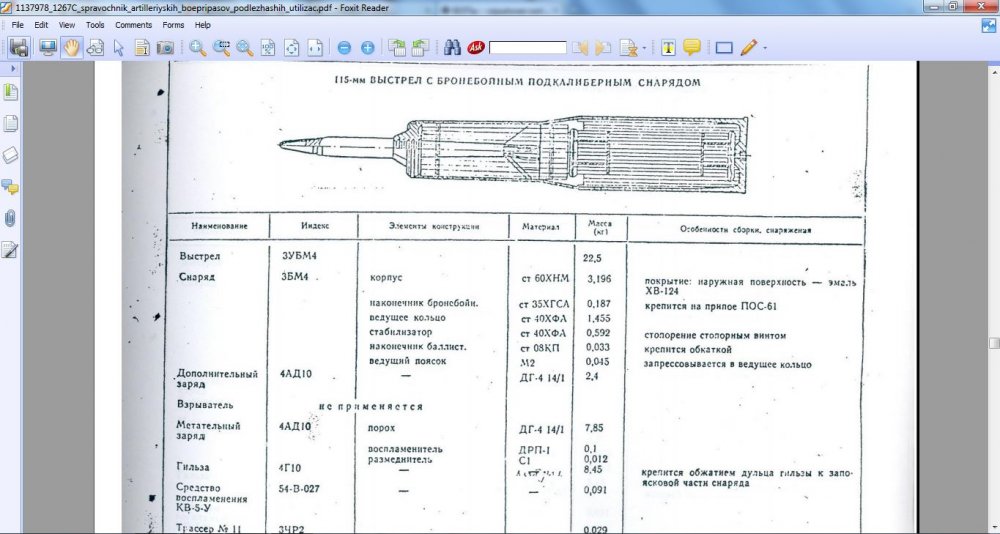Screen dimensions: 1000x534
Task: Select the Hand tool
Action: coord(71,47)
